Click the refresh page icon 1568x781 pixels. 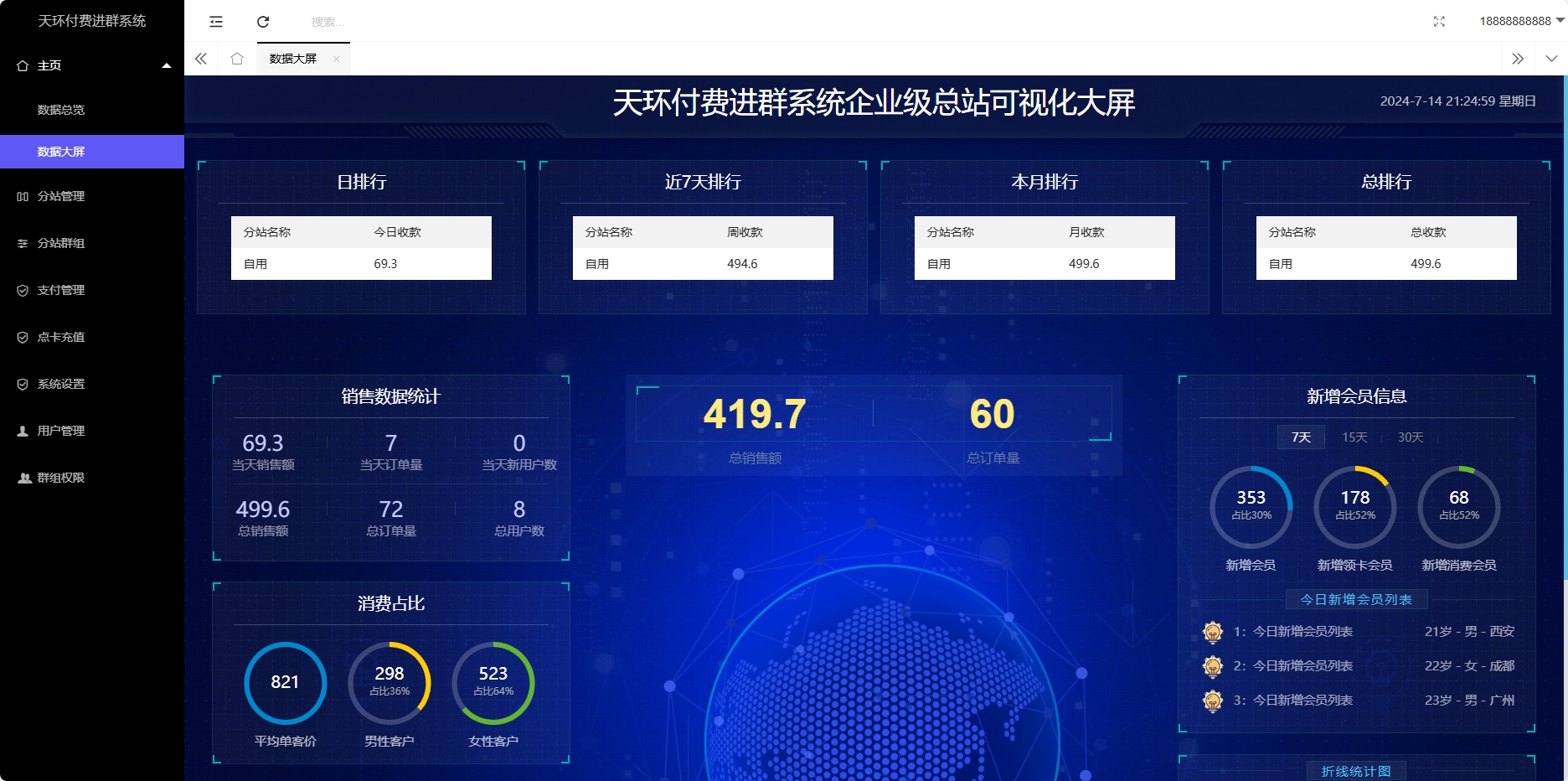click(264, 21)
